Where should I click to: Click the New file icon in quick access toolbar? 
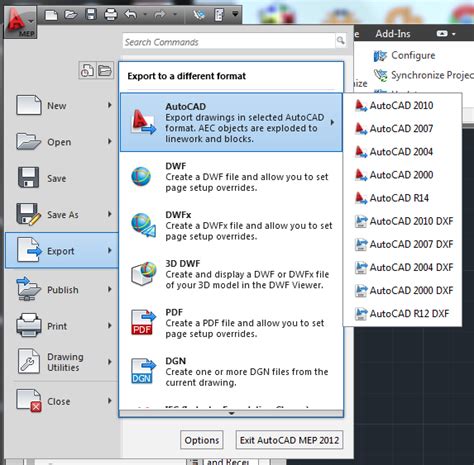click(51, 15)
